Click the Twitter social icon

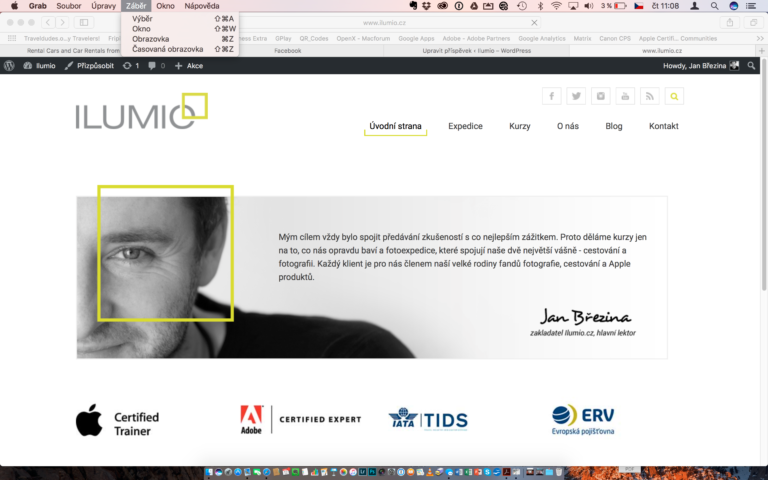click(576, 96)
